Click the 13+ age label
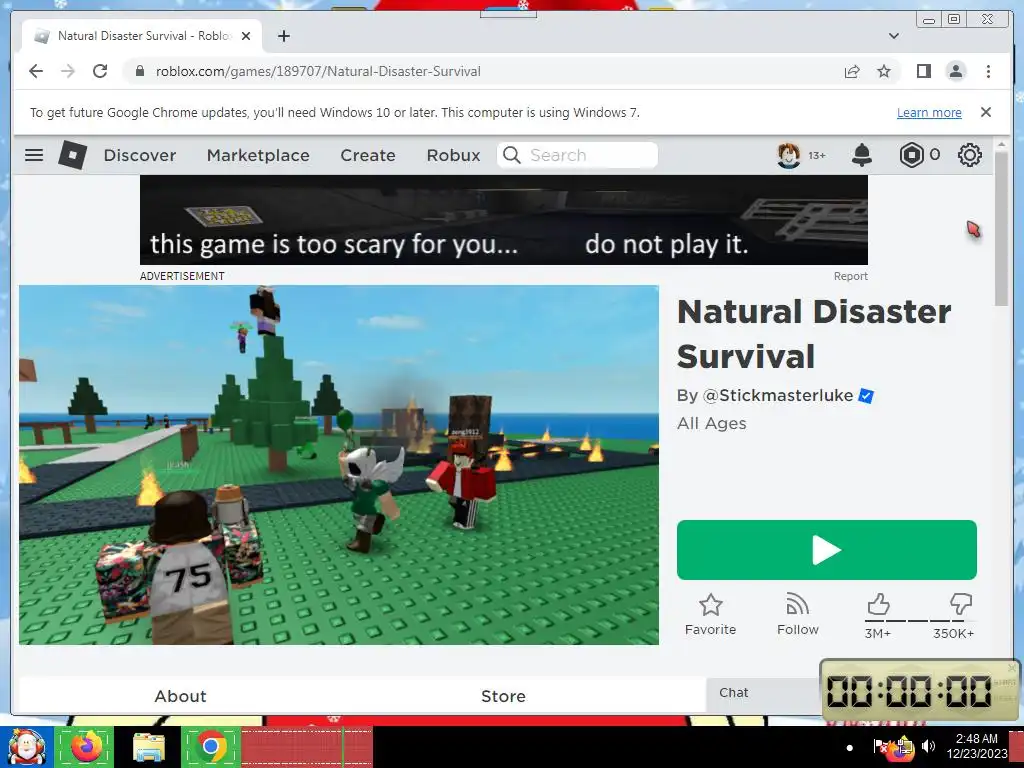The image size is (1024, 768). [x=816, y=155]
